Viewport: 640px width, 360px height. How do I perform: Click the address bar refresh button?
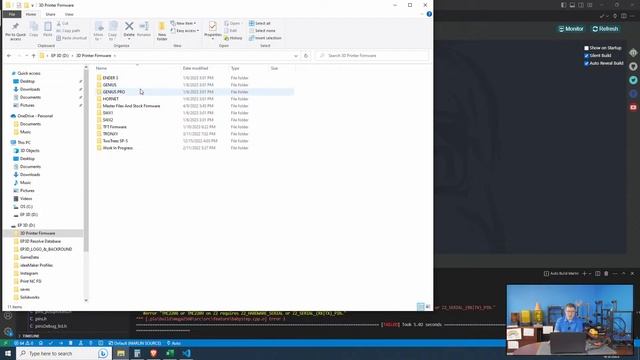(306, 56)
